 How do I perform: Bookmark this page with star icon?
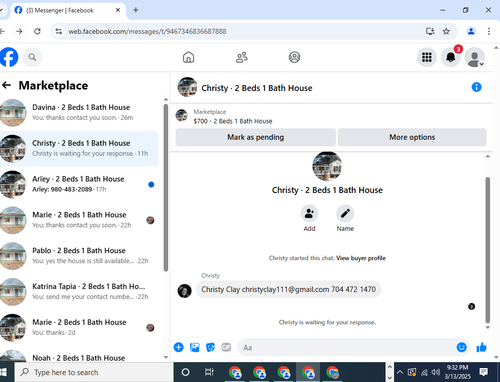446,31
